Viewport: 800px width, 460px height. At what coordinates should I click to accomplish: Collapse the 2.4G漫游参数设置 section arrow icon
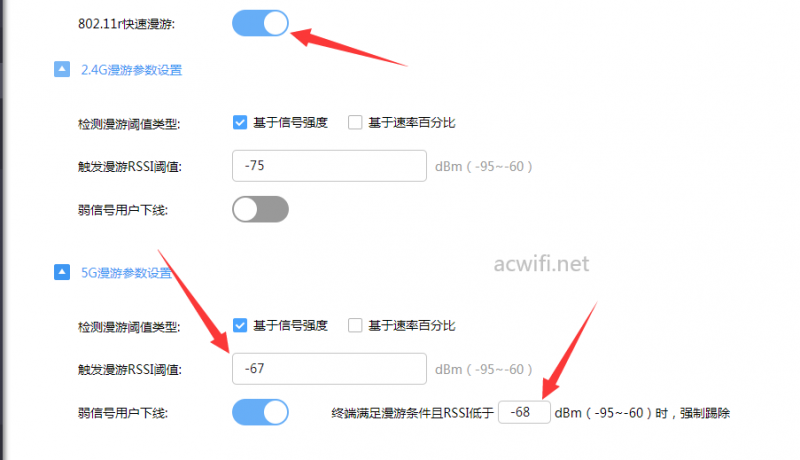[x=62, y=69]
